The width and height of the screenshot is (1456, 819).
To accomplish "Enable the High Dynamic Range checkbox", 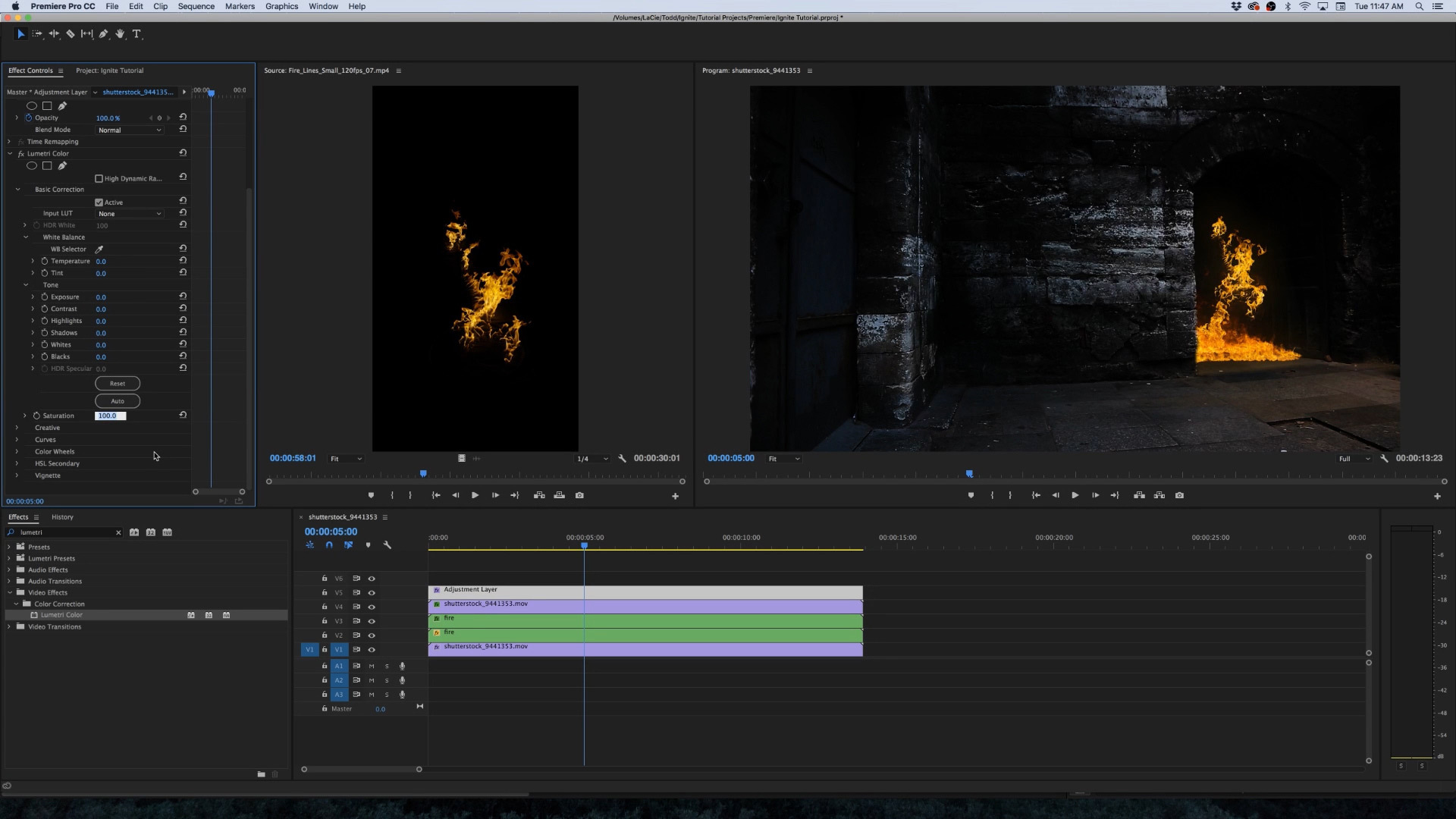I will point(99,179).
